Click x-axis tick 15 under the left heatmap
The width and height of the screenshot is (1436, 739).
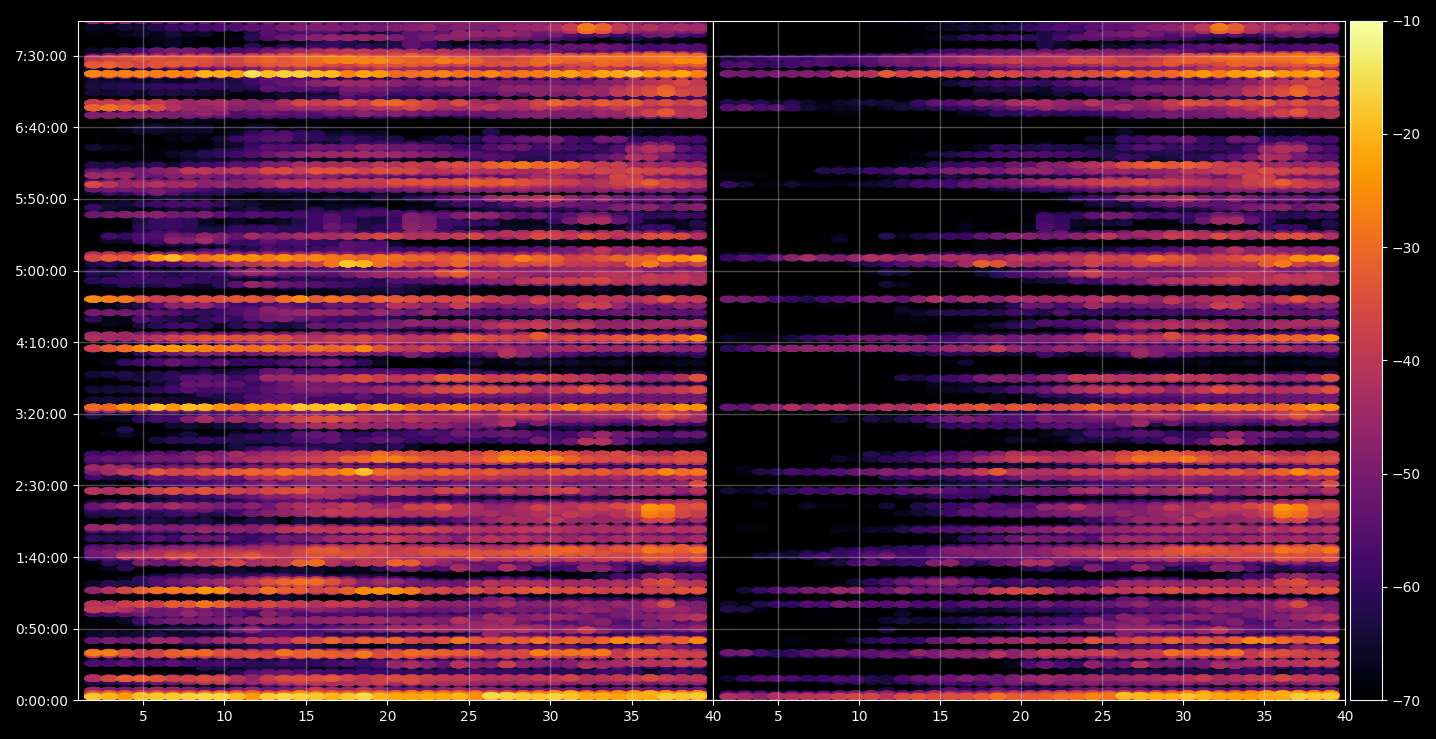306,716
